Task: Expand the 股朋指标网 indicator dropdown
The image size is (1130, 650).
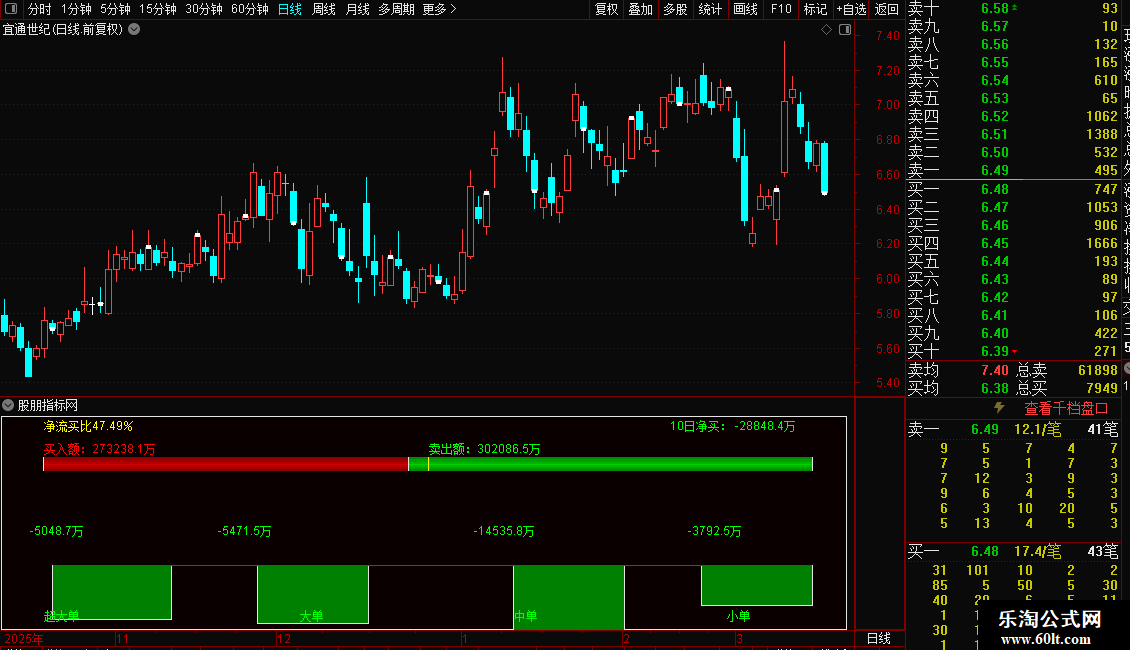Action: click(8, 405)
